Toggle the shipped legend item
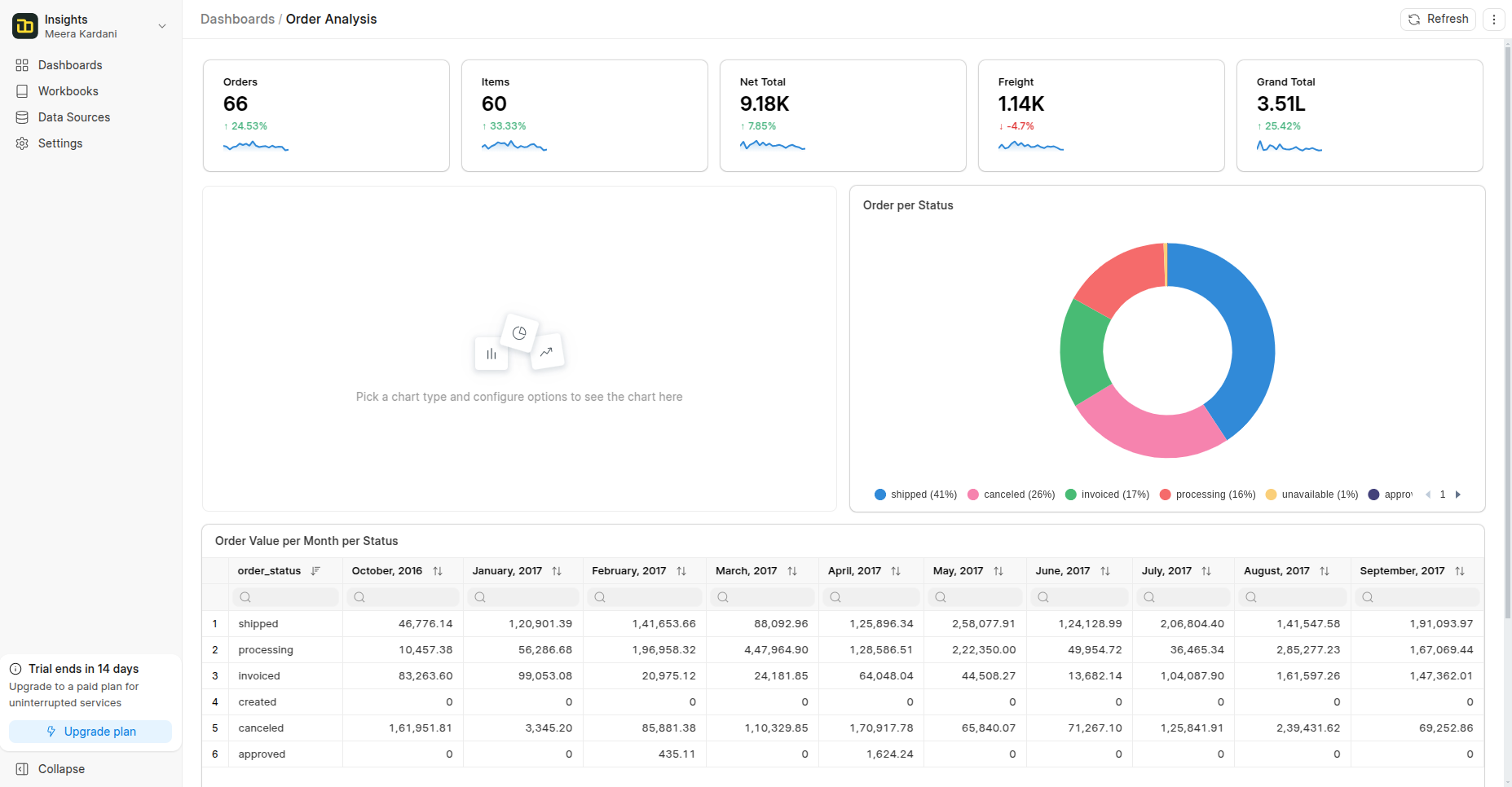This screenshot has width=1512, height=787. point(915,495)
